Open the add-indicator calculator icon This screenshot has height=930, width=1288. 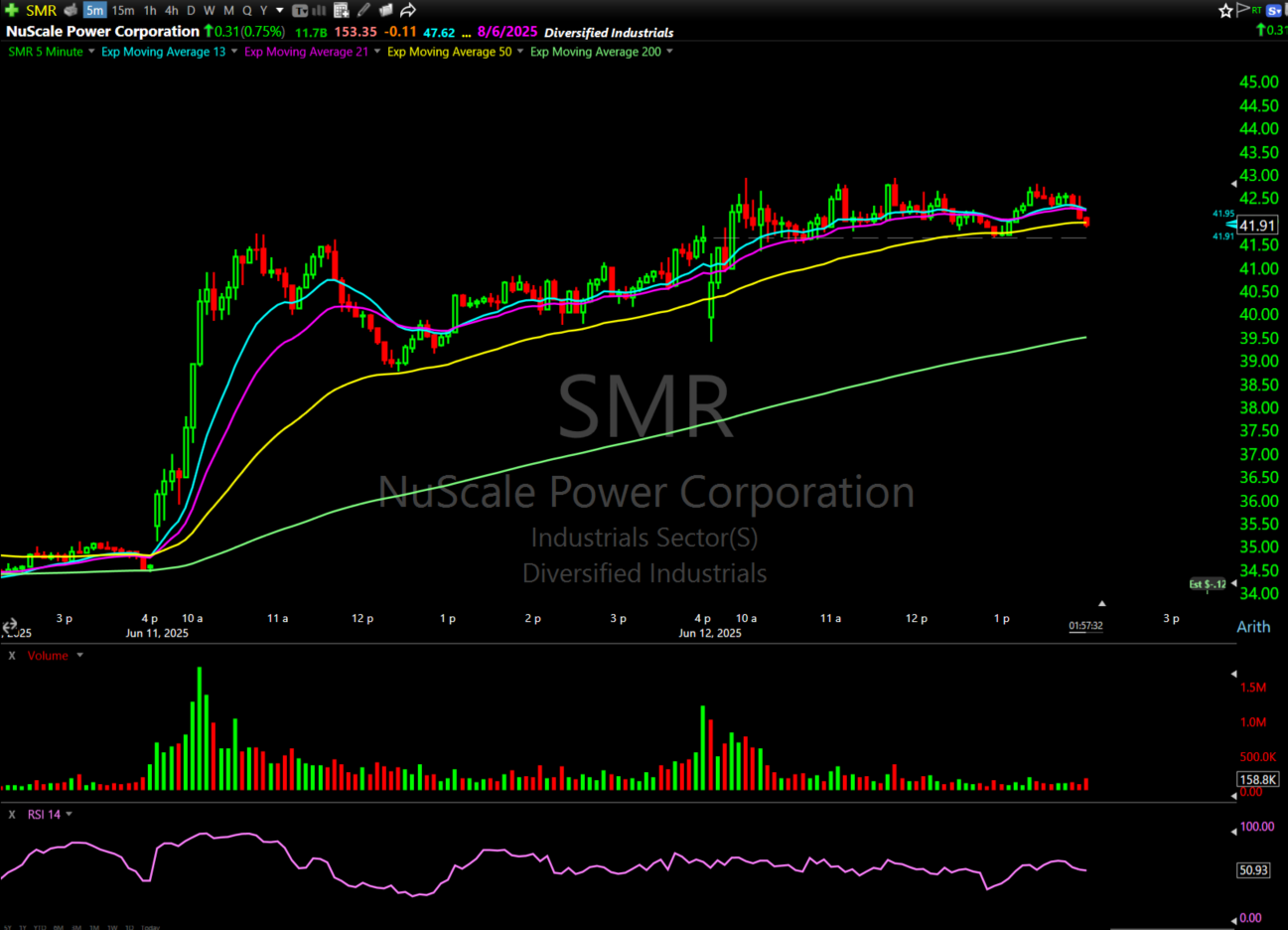(342, 11)
